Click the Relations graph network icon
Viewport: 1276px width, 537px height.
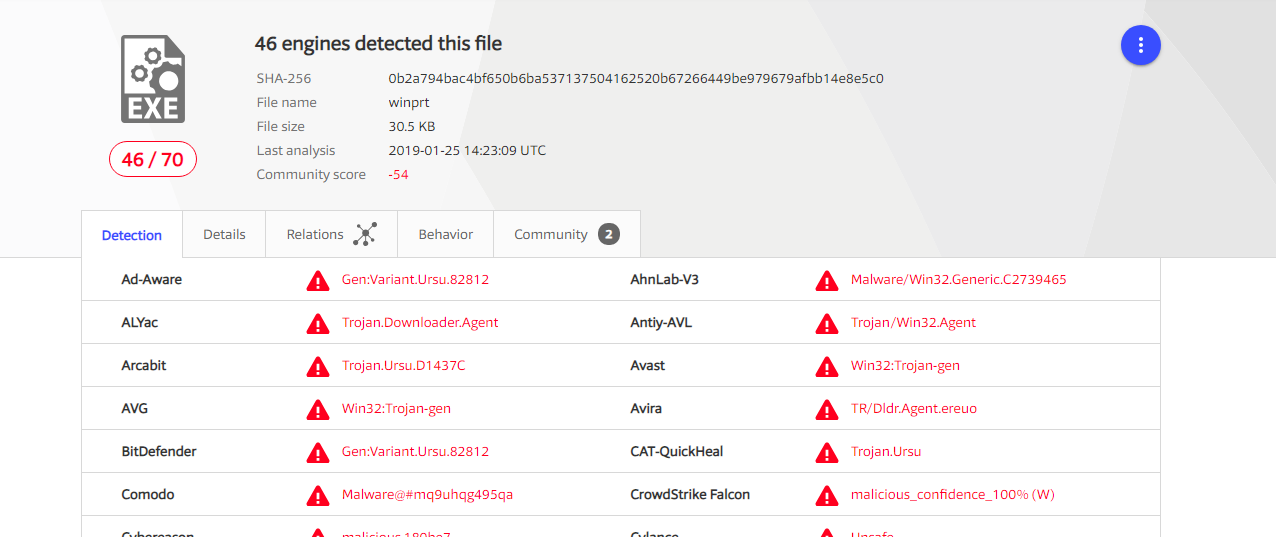click(365, 234)
